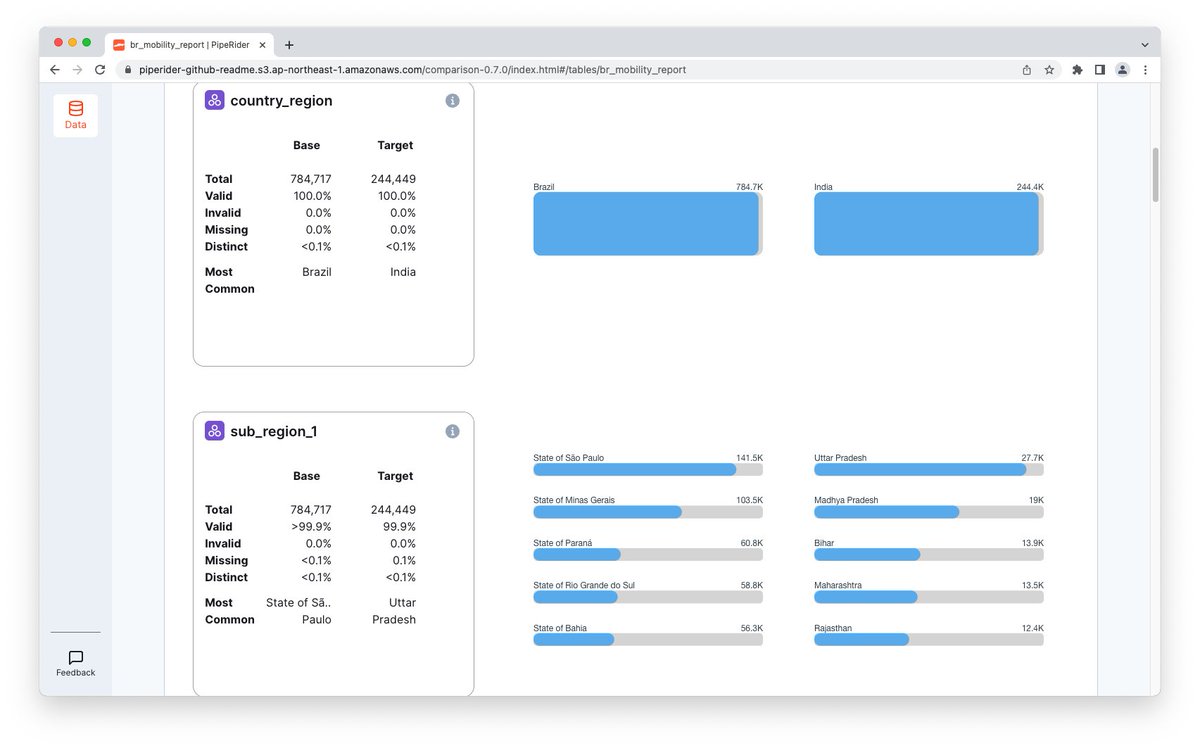Click the 'India' most common target value
1200x748 pixels.
[x=403, y=272]
